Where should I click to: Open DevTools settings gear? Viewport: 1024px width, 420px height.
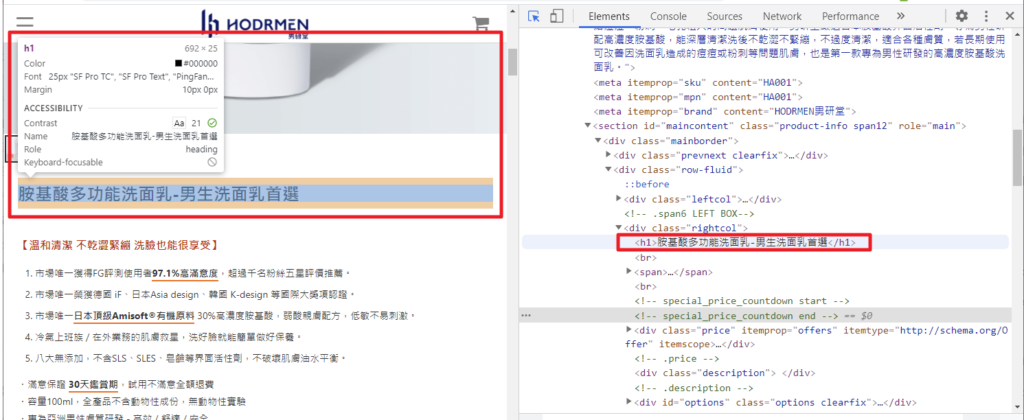pos(961,16)
